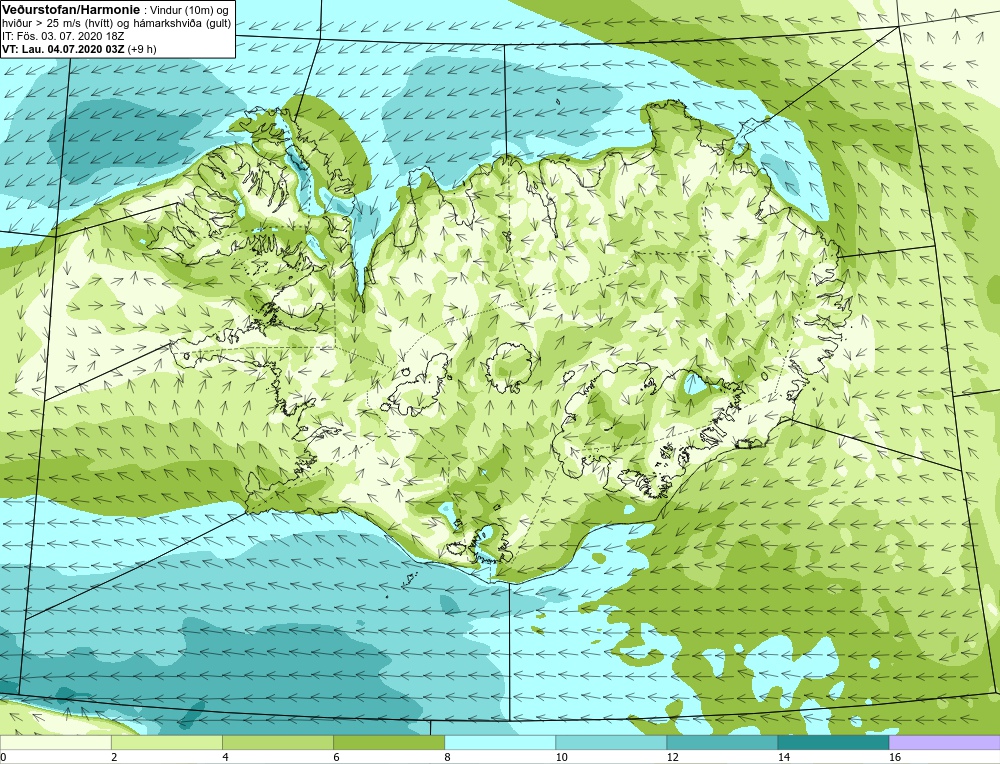The image size is (1000, 764).
Task: Click the legend label "14"
Action: click(784, 757)
